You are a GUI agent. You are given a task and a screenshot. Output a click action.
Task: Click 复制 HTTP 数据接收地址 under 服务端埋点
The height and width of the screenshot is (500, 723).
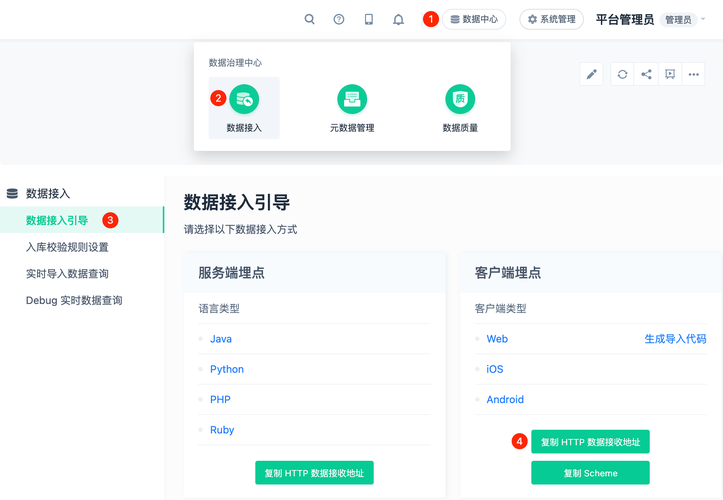[314, 473]
